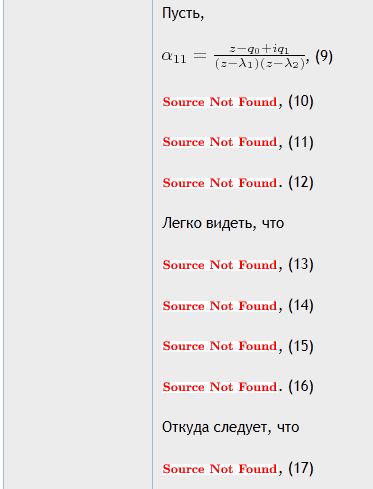Click the Source Not Found image for equation 11
Viewport: 373px width, 489px height.
(x=220, y=142)
